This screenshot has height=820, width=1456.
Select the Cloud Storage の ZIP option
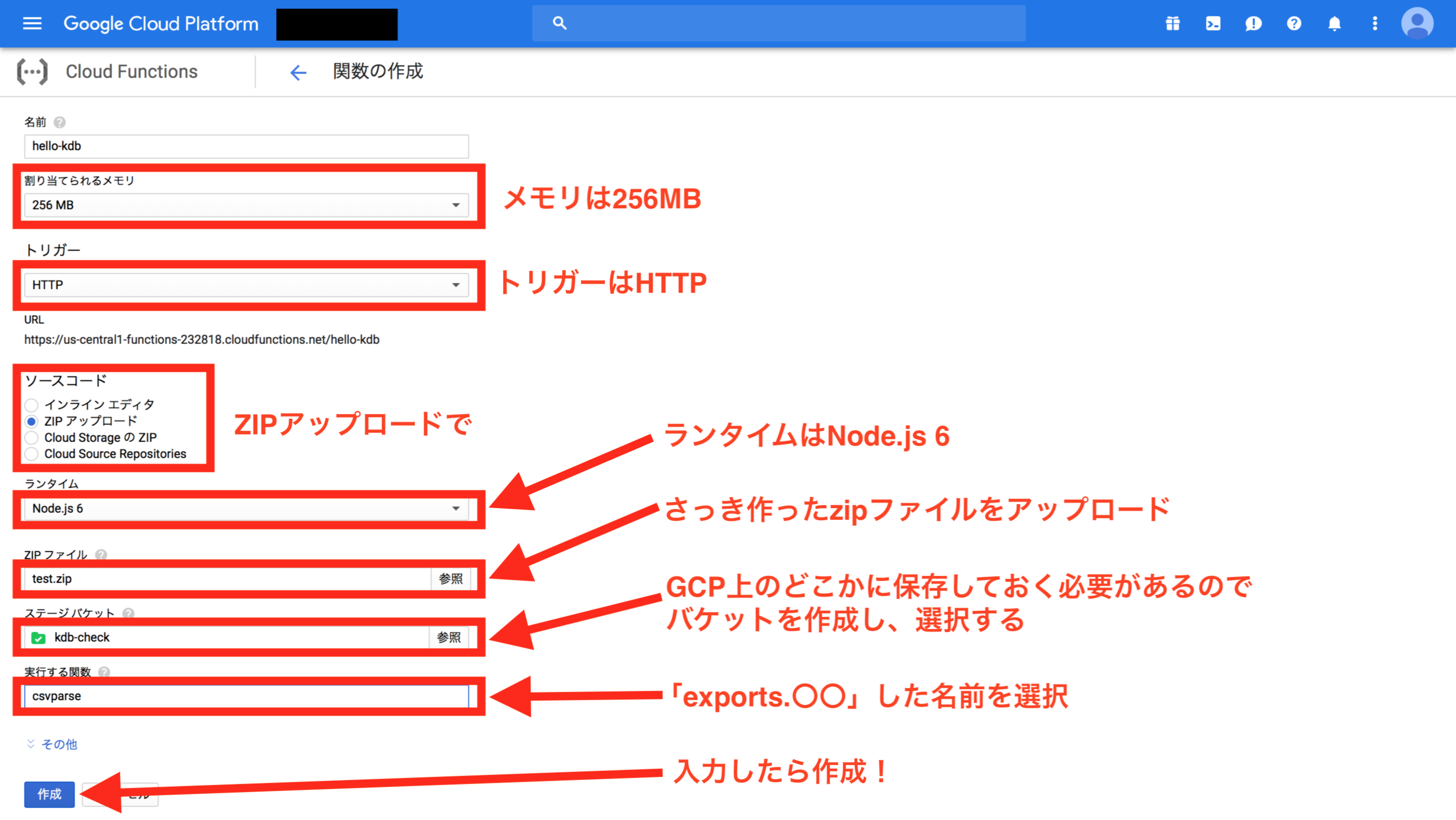[x=32, y=437]
